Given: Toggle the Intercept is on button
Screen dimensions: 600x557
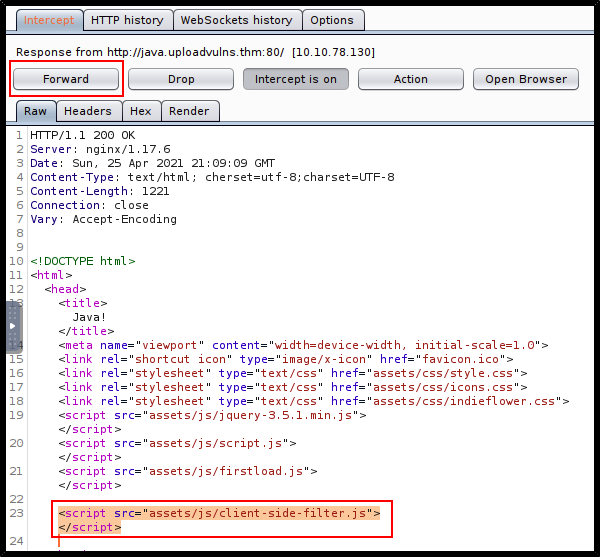Looking at the screenshot, I should click(x=296, y=79).
